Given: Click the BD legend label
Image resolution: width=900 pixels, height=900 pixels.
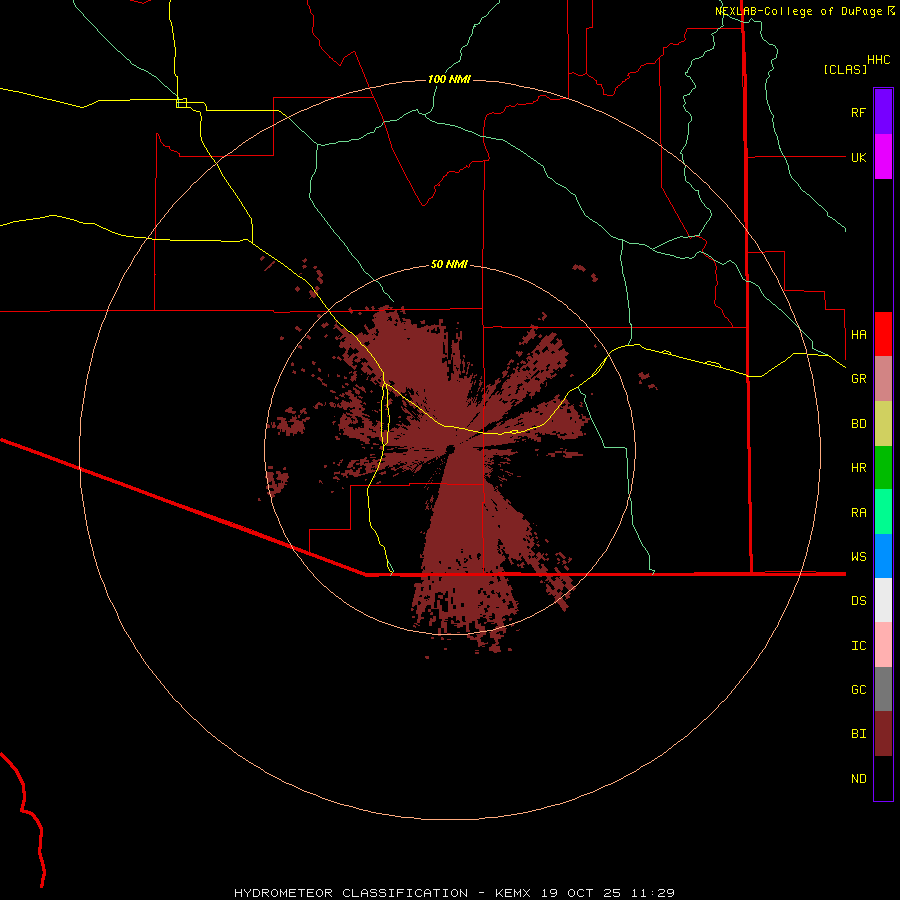Looking at the screenshot, I should coord(858,424).
